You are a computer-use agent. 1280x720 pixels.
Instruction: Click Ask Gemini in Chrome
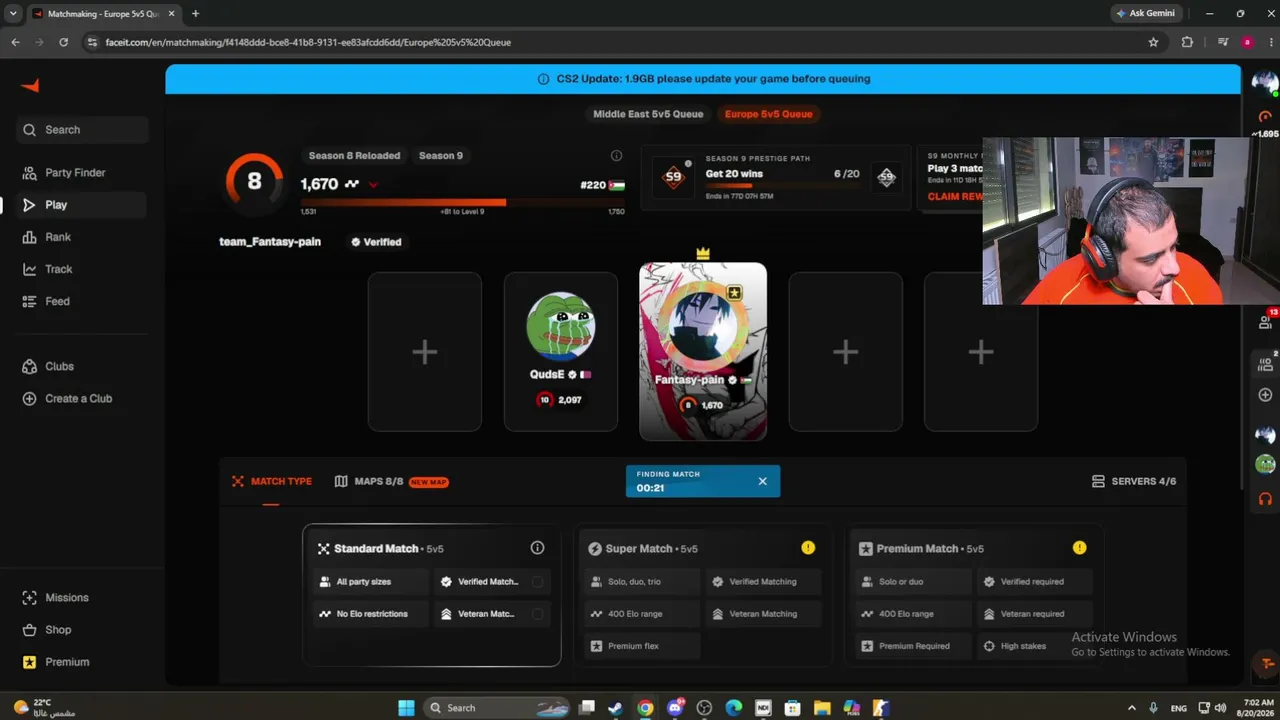click(1145, 13)
